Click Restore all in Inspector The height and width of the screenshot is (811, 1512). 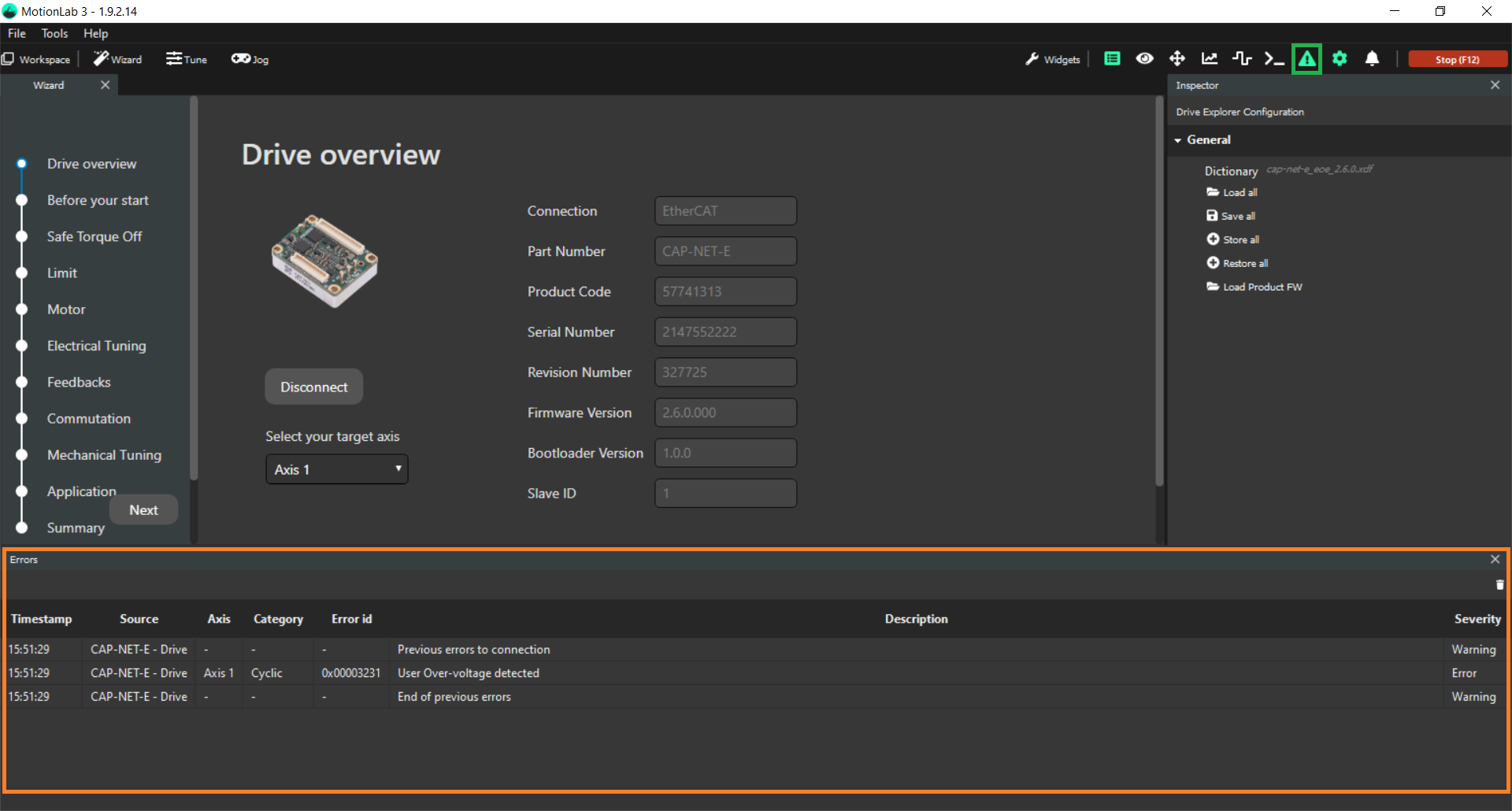coord(1237,263)
